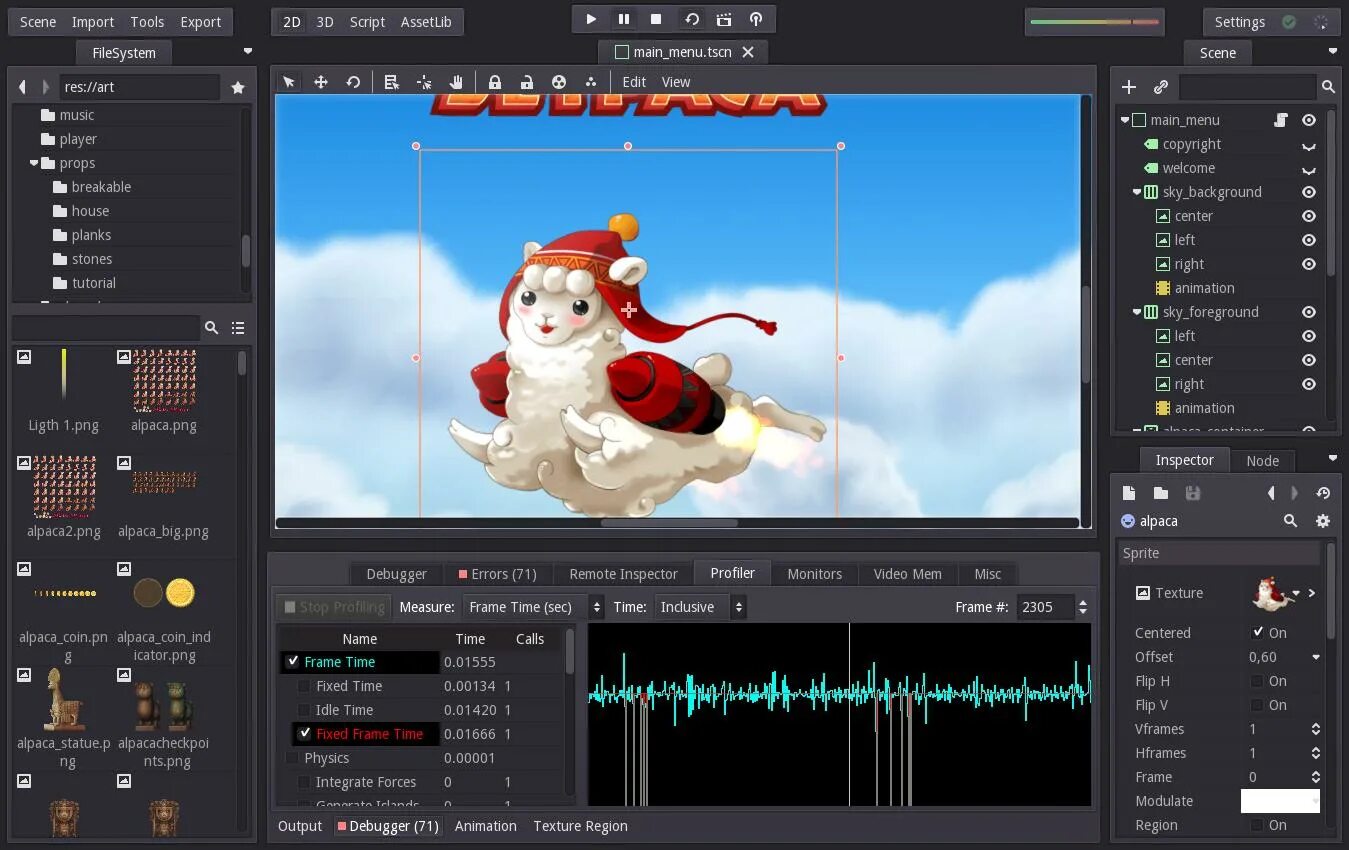1349x850 pixels.
Task: Switch to the Script workspace
Action: tap(367, 22)
